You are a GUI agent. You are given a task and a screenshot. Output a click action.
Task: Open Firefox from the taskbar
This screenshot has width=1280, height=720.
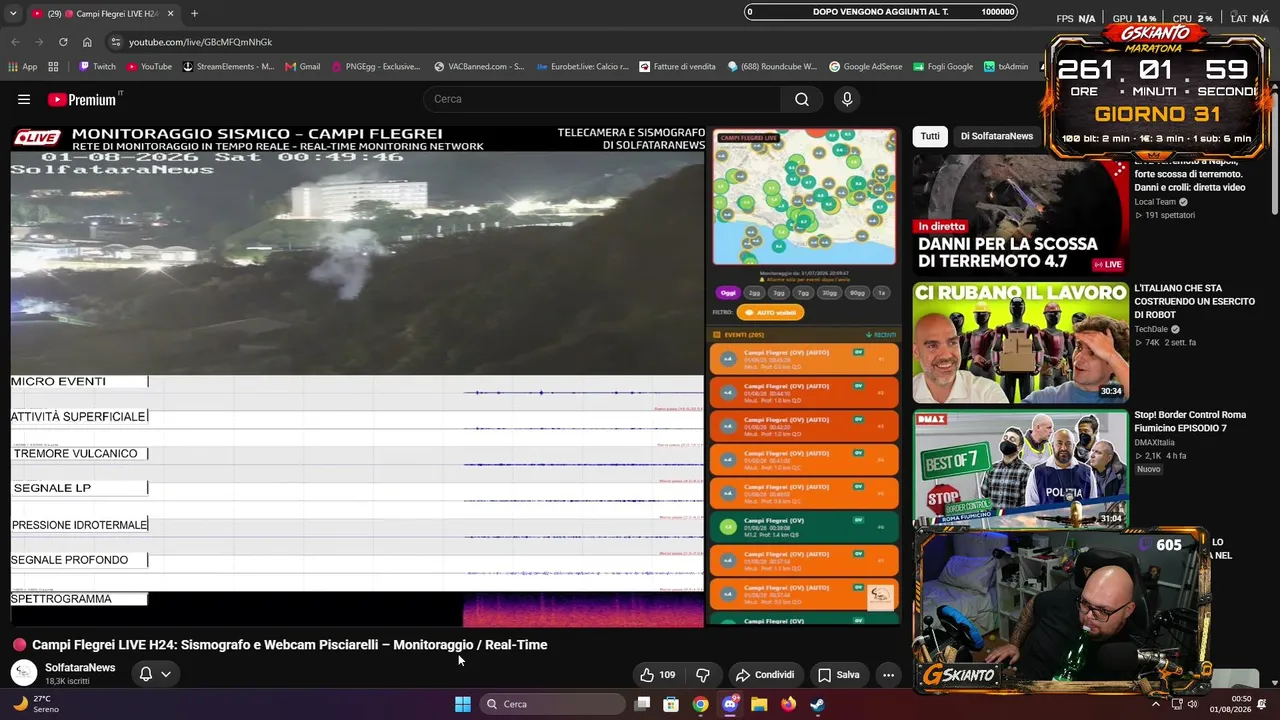click(788, 704)
